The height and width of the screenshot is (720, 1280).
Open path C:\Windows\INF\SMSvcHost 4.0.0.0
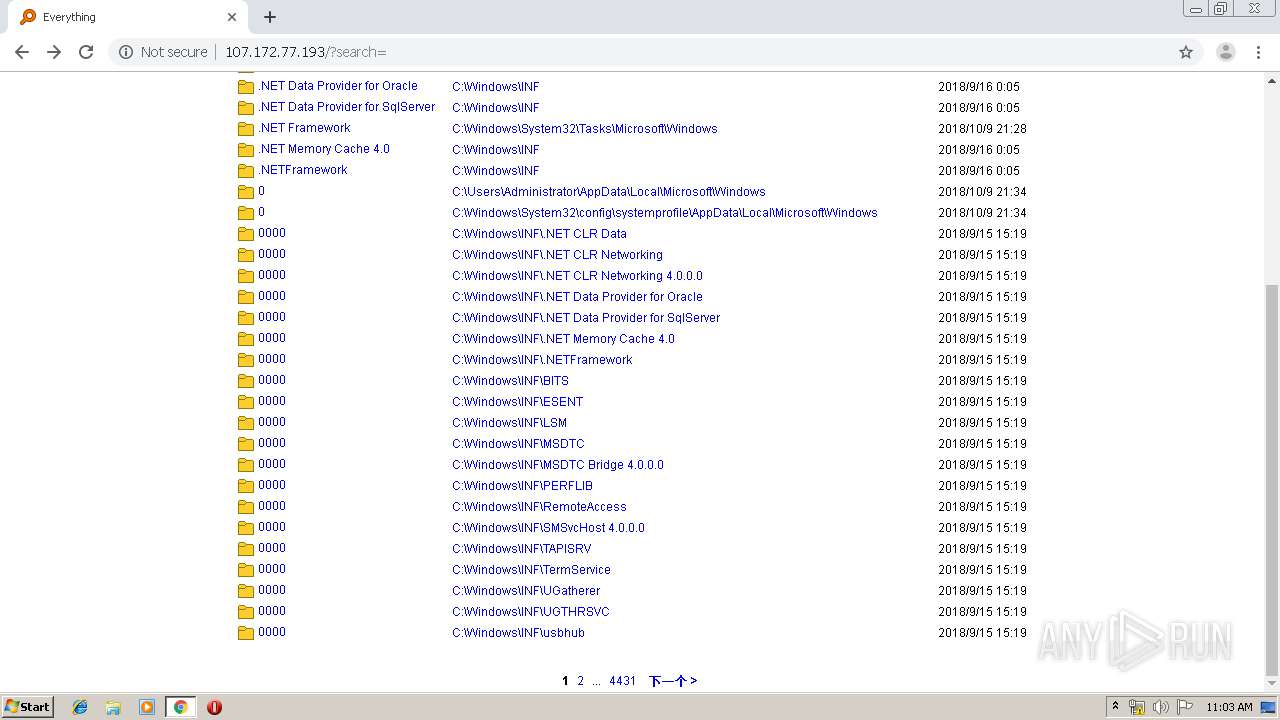548,528
